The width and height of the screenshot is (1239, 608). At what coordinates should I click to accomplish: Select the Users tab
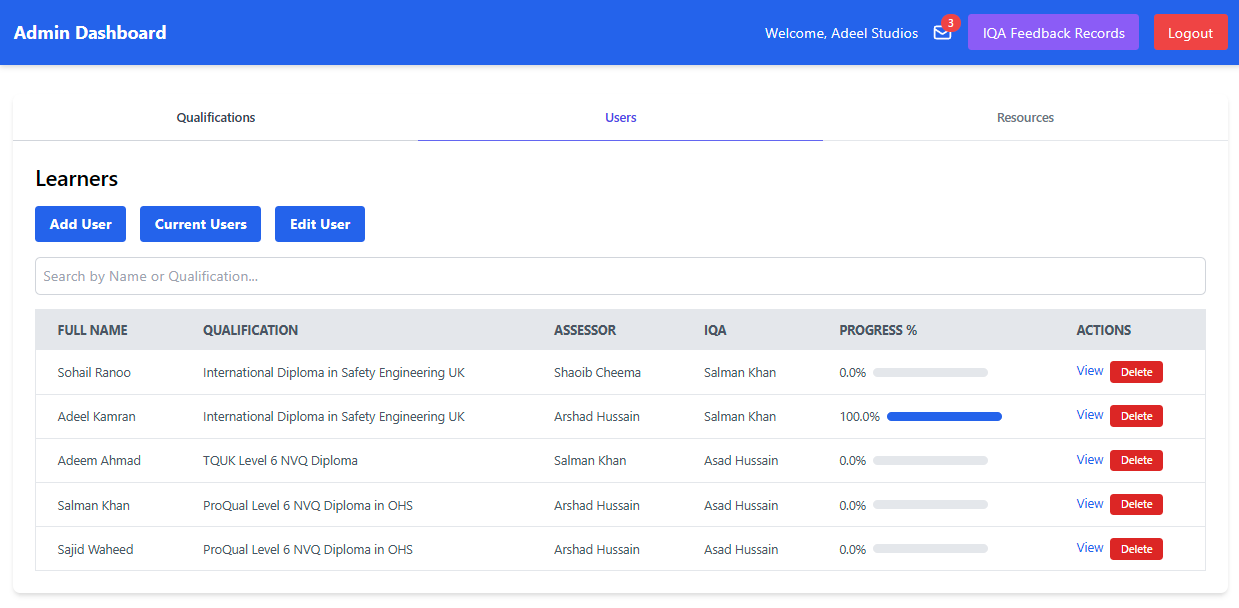(x=620, y=118)
